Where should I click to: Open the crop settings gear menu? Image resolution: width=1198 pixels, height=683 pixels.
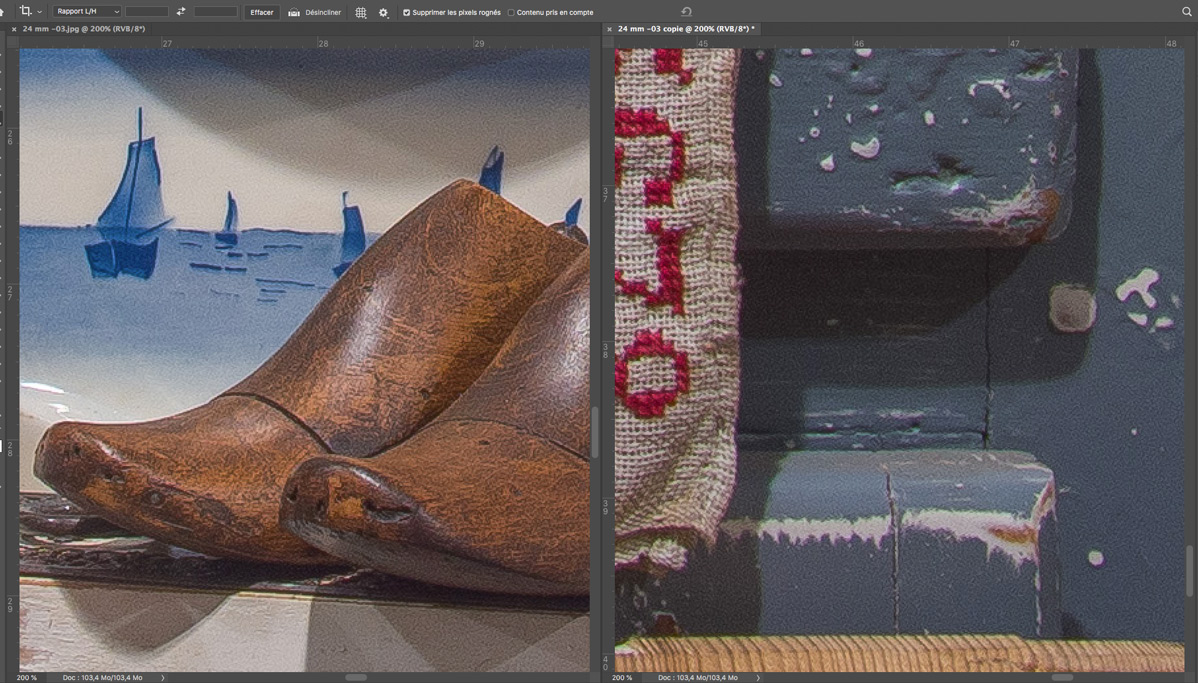(383, 12)
